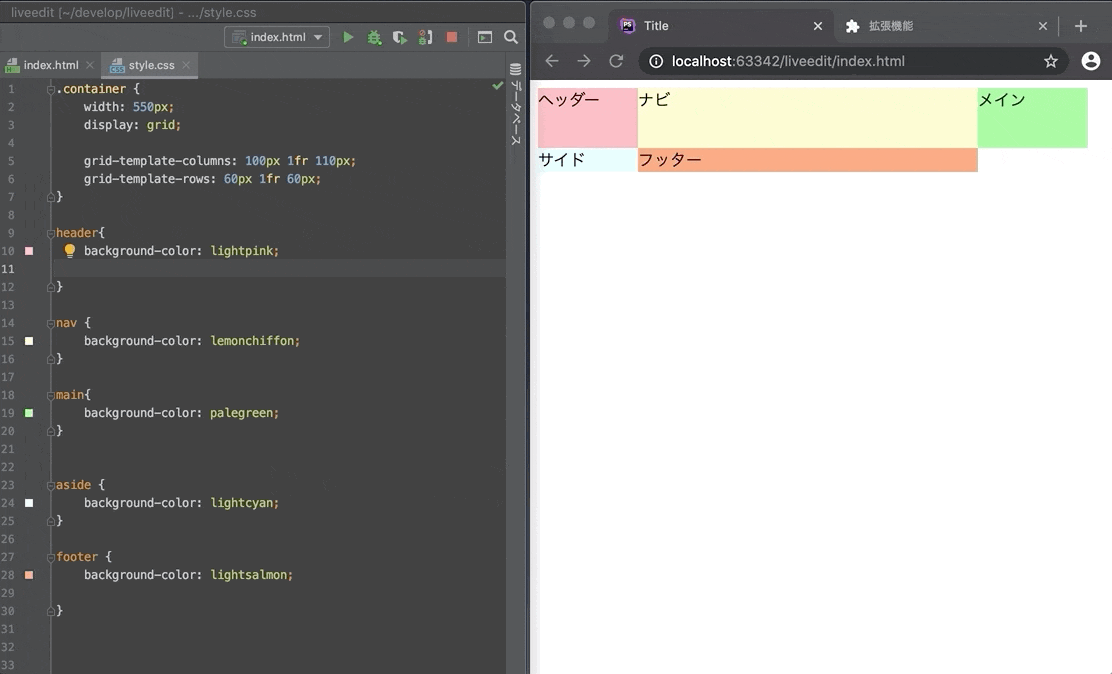
Task: Open the Database side panel icon
Action: pyautogui.click(x=516, y=69)
